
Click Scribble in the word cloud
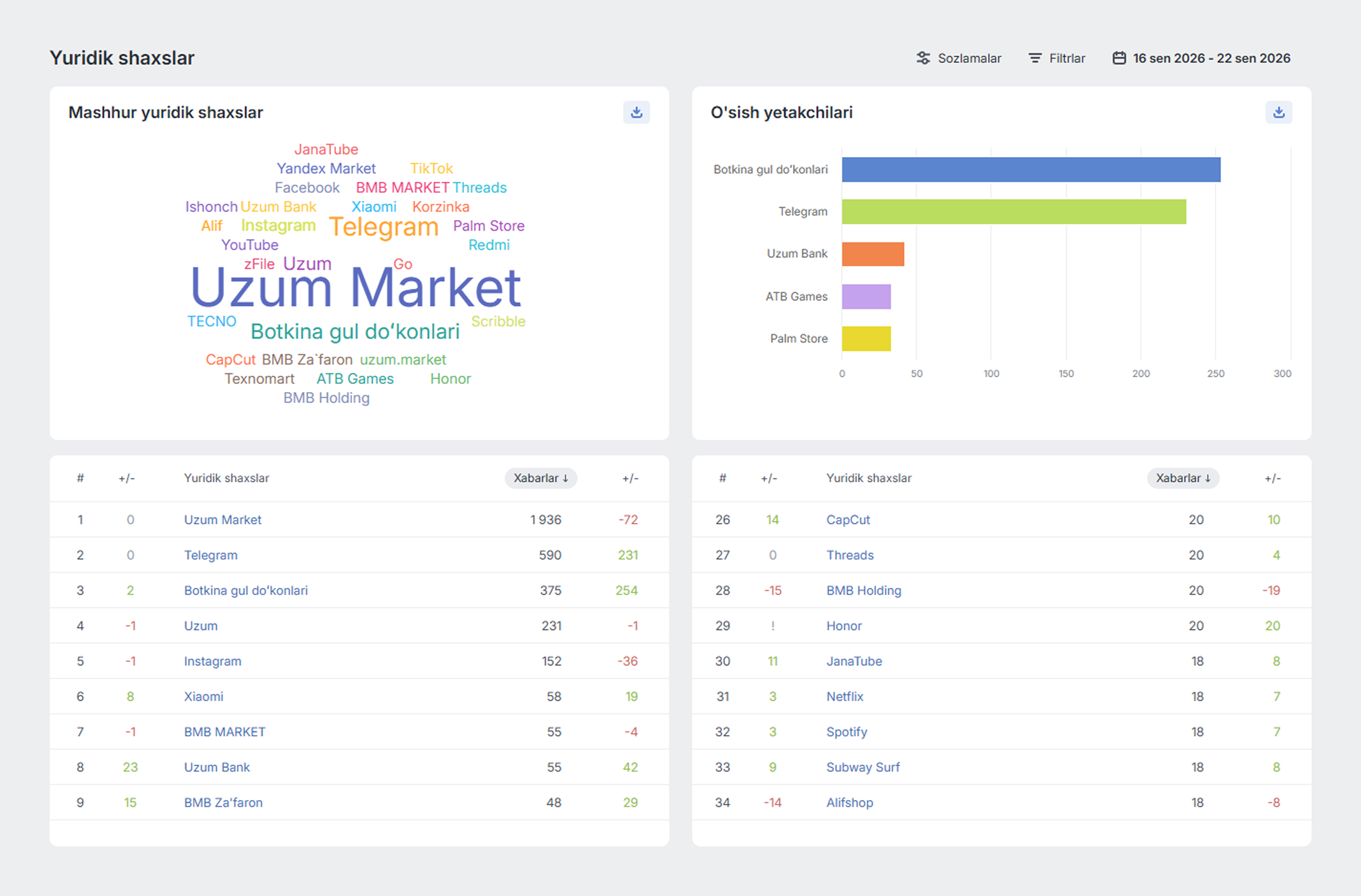(498, 322)
